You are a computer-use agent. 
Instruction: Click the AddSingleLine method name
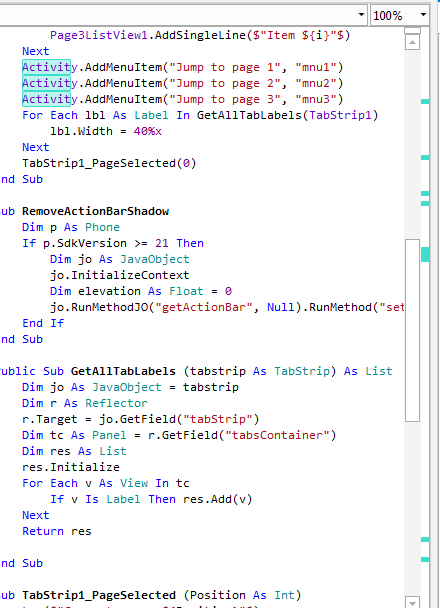pos(200,35)
